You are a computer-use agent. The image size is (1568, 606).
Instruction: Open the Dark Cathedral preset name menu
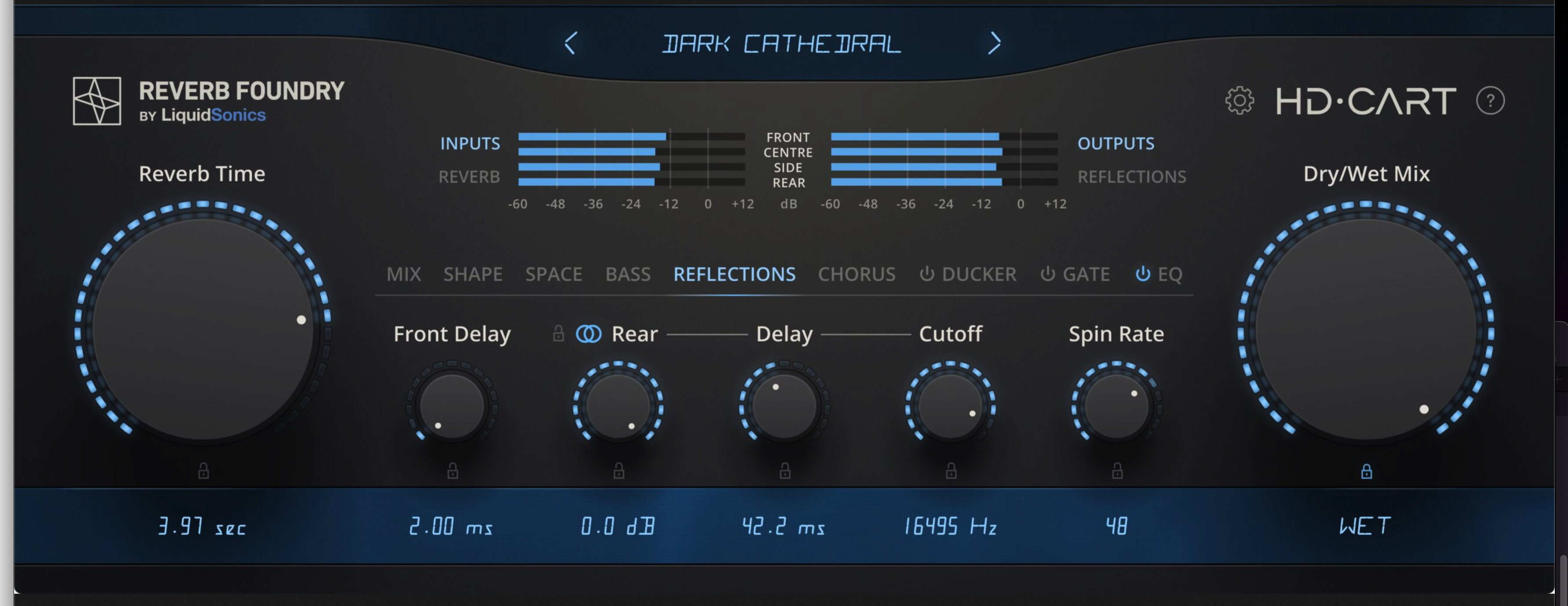pos(781,44)
